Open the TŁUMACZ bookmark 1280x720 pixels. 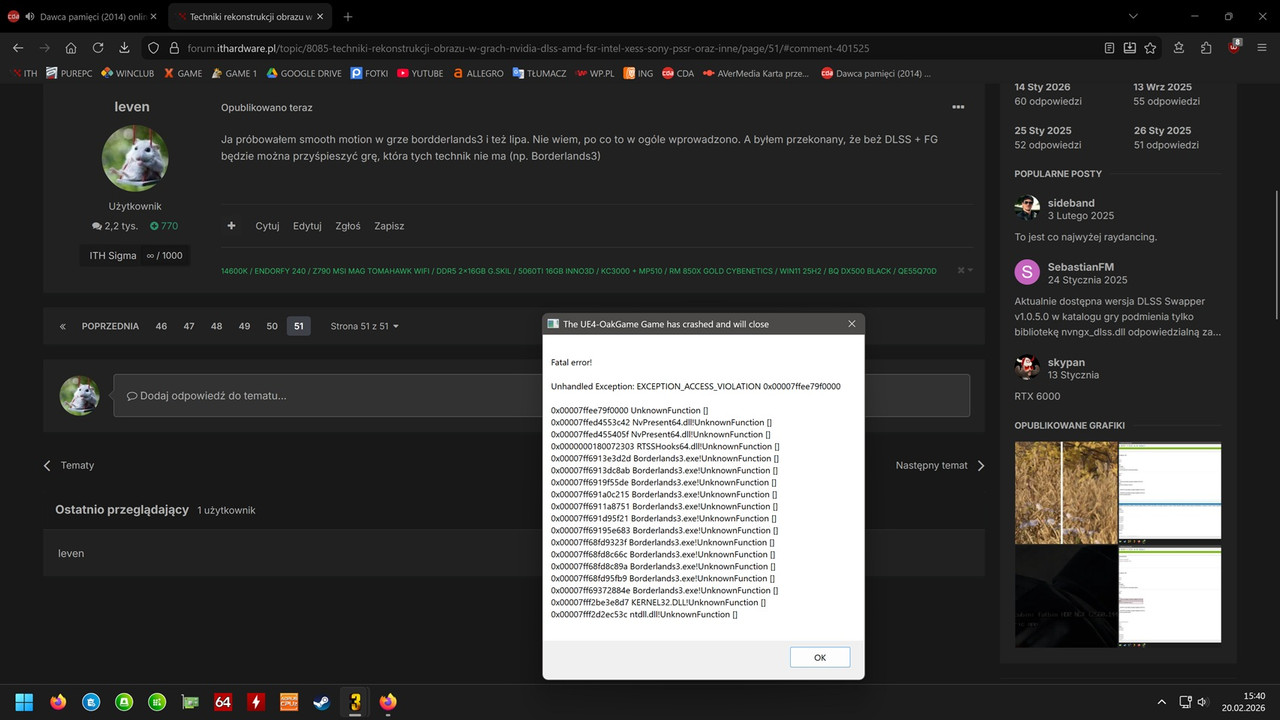539,73
